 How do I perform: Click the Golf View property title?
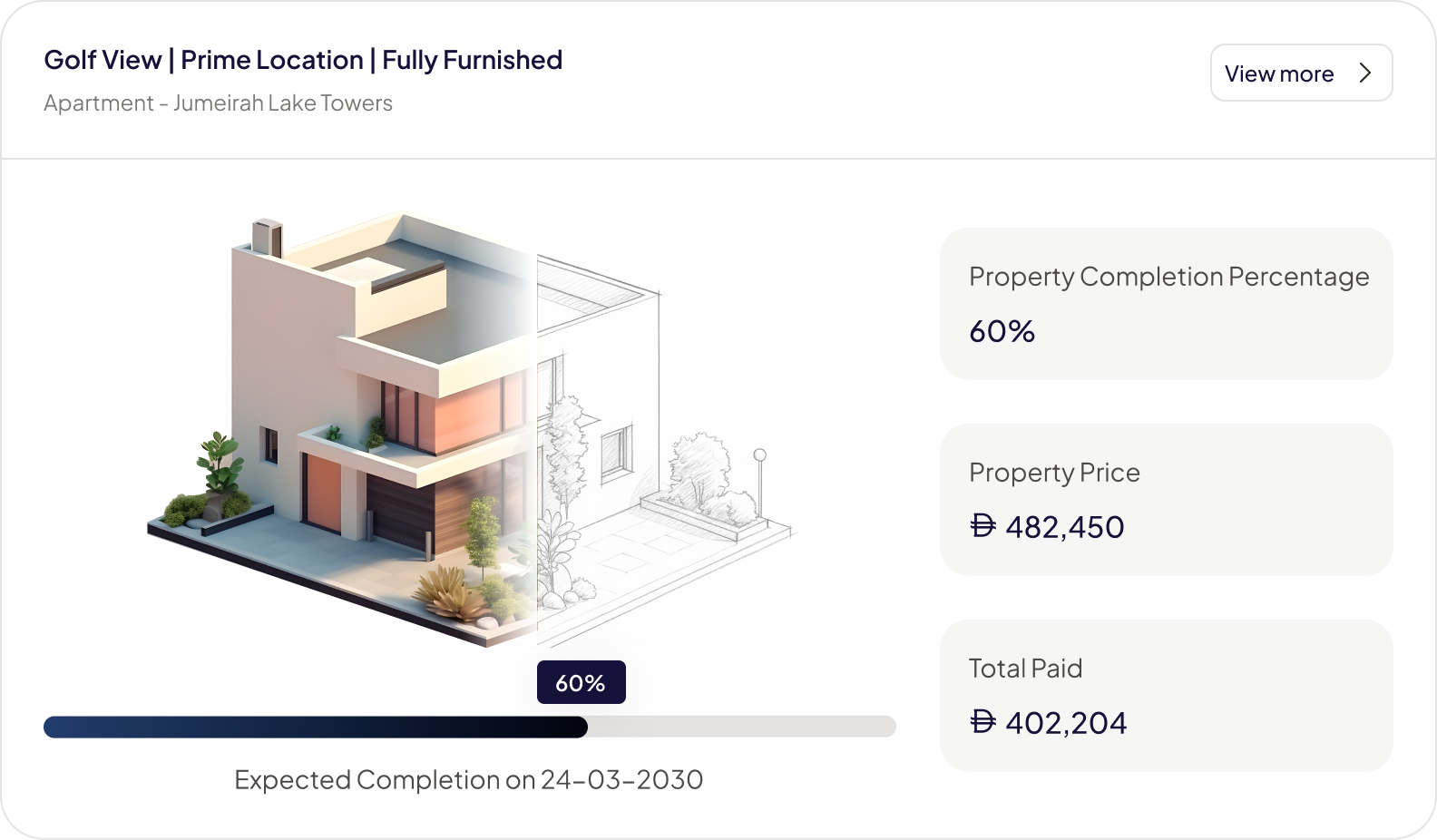coord(303,60)
